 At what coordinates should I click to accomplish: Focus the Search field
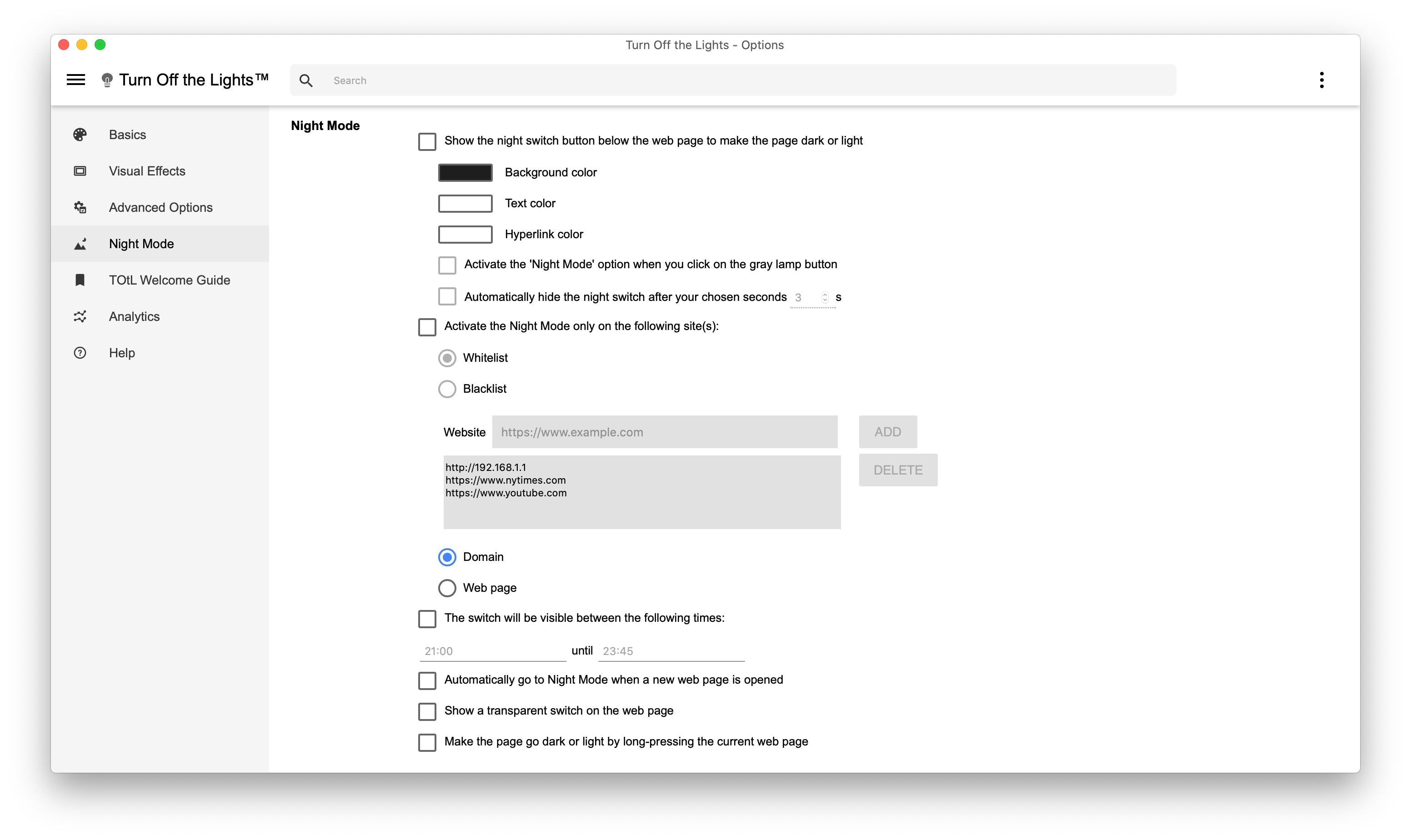pyautogui.click(x=733, y=80)
